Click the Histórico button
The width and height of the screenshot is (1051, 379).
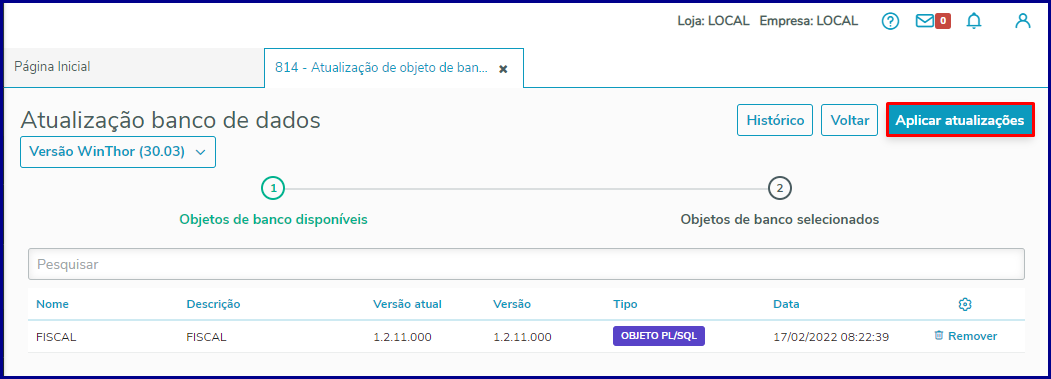(x=775, y=120)
